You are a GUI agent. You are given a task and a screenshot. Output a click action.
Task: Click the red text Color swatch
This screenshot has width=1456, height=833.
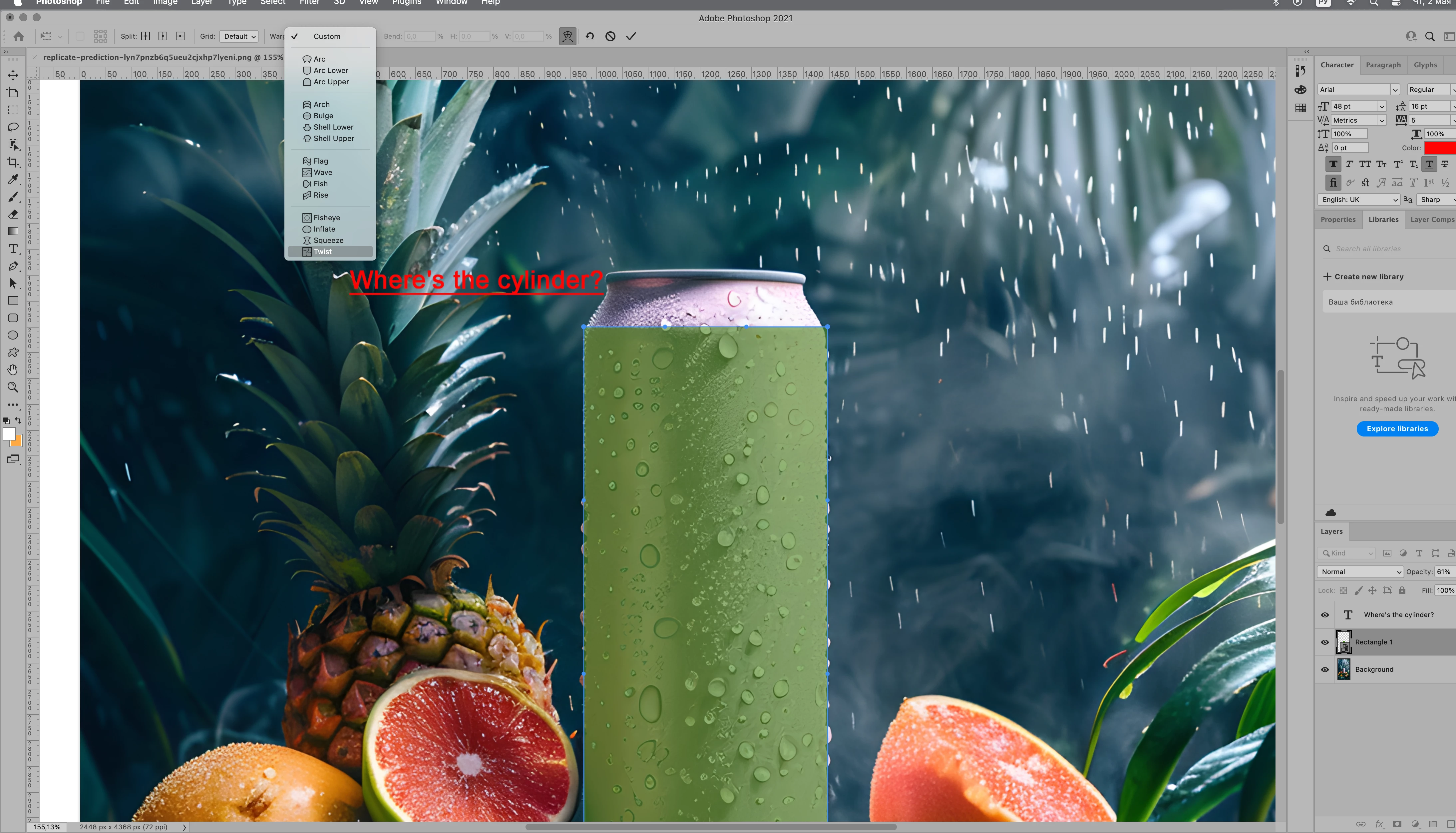(1439, 148)
